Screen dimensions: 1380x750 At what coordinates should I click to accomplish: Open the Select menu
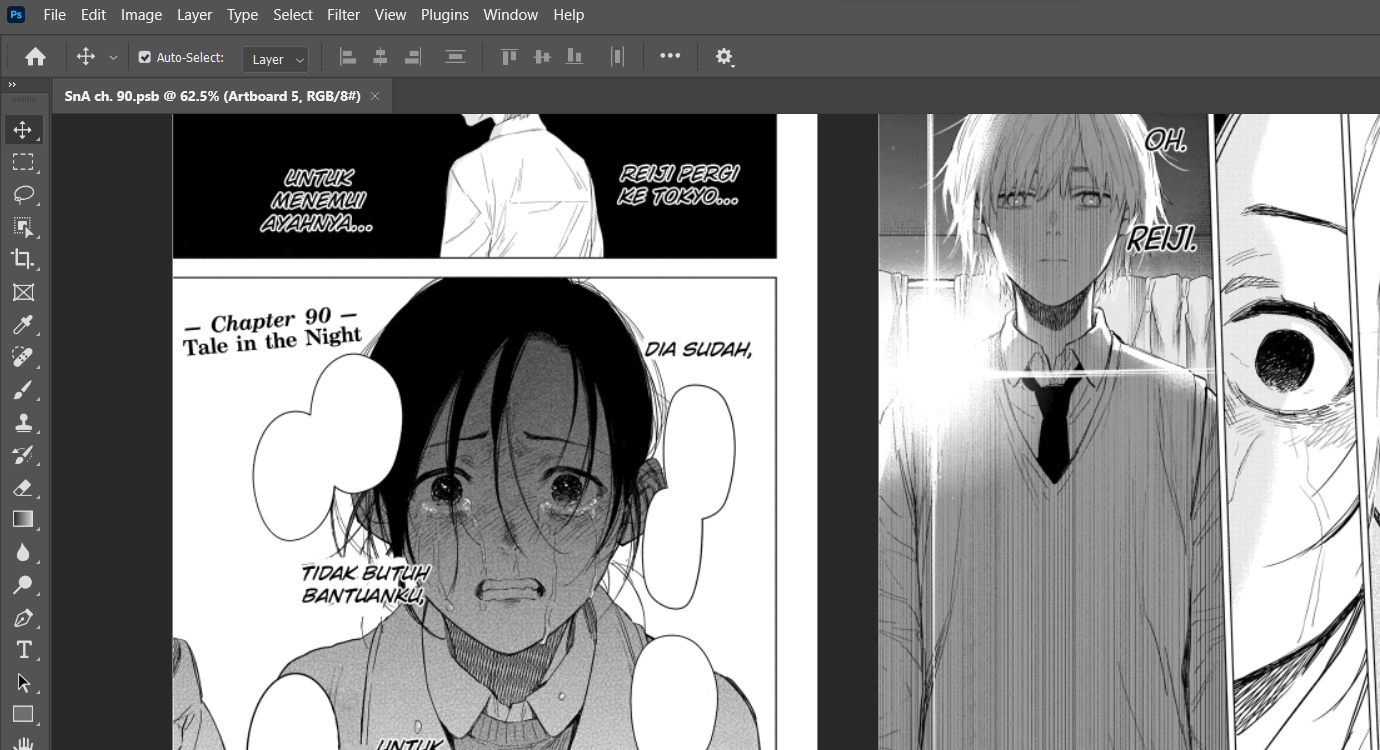point(293,15)
